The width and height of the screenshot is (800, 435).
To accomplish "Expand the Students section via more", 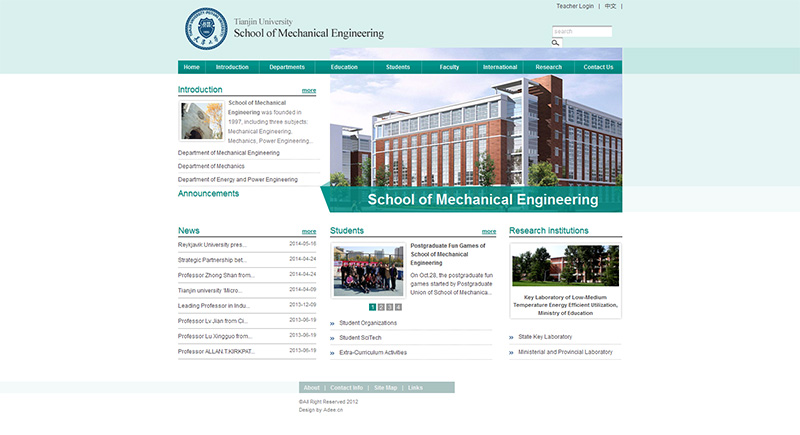I will (488, 232).
